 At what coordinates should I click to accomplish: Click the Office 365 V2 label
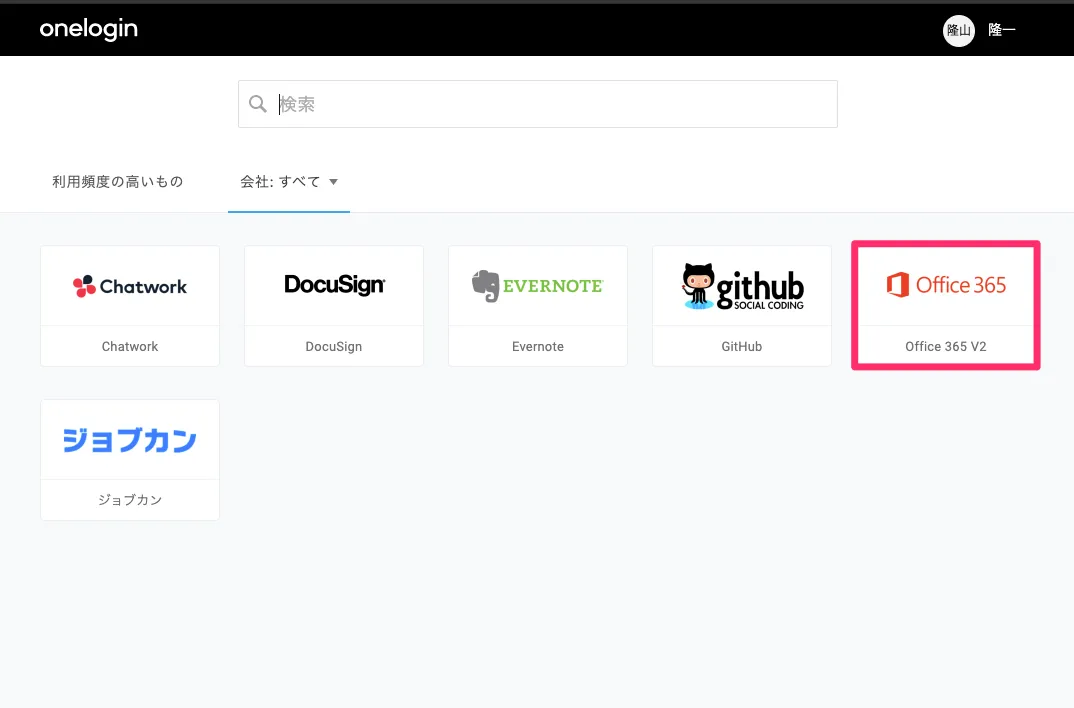click(946, 346)
